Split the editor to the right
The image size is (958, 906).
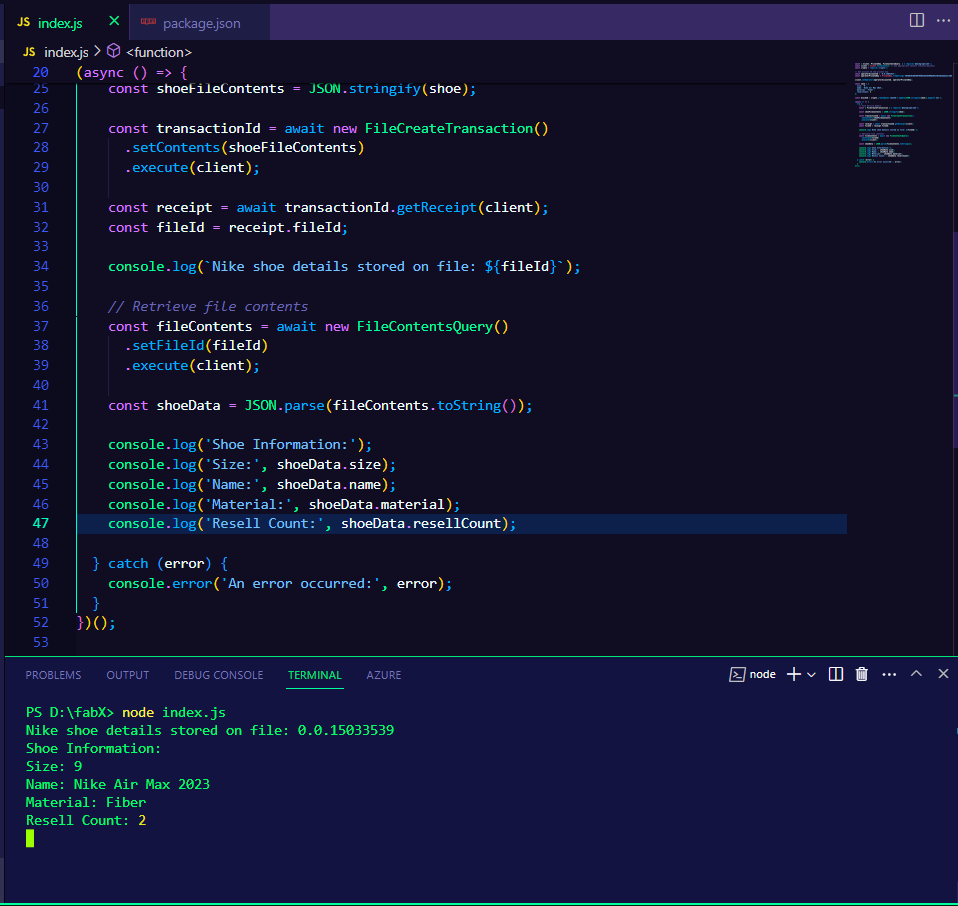(x=916, y=20)
